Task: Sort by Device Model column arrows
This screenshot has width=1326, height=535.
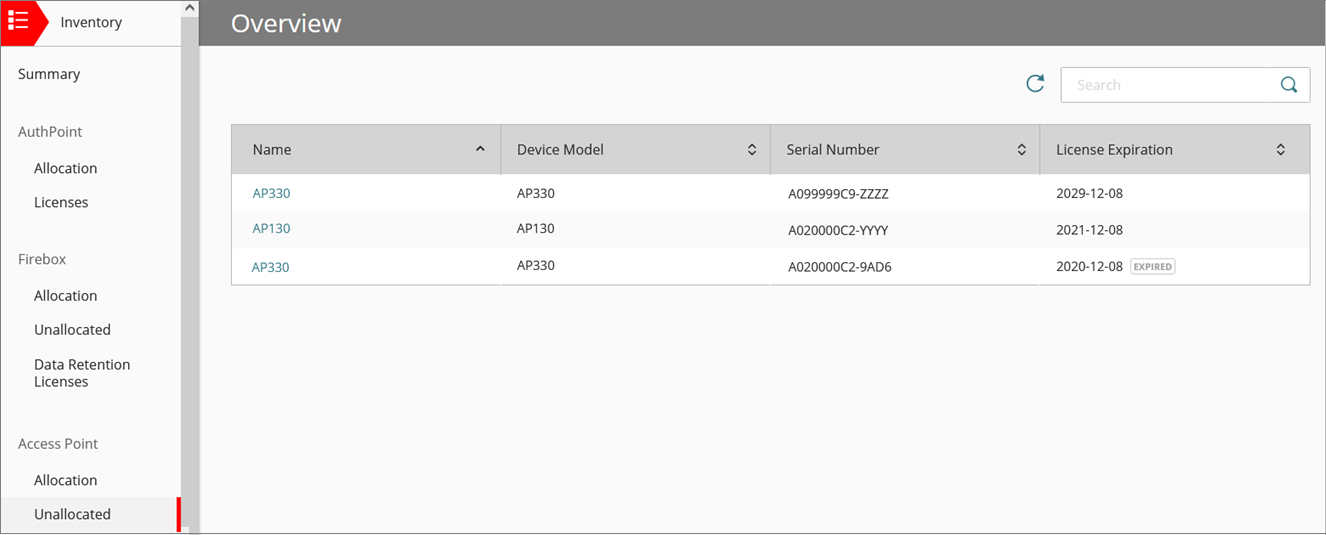Action: [x=752, y=150]
